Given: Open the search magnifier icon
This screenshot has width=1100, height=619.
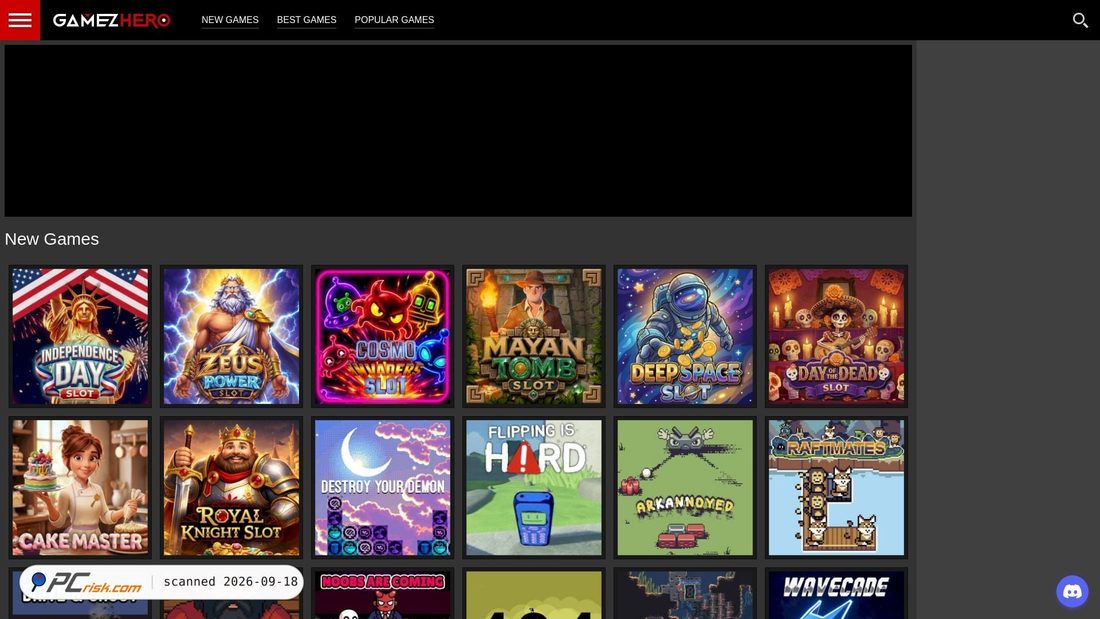Looking at the screenshot, I should pyautogui.click(x=1080, y=20).
